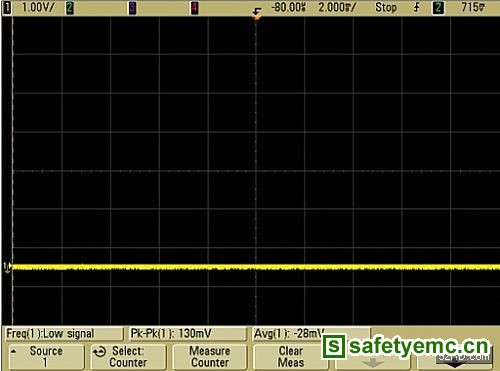Click the orange trigger position marker
Viewport: 500px width, 371px height.
click(x=256, y=14)
